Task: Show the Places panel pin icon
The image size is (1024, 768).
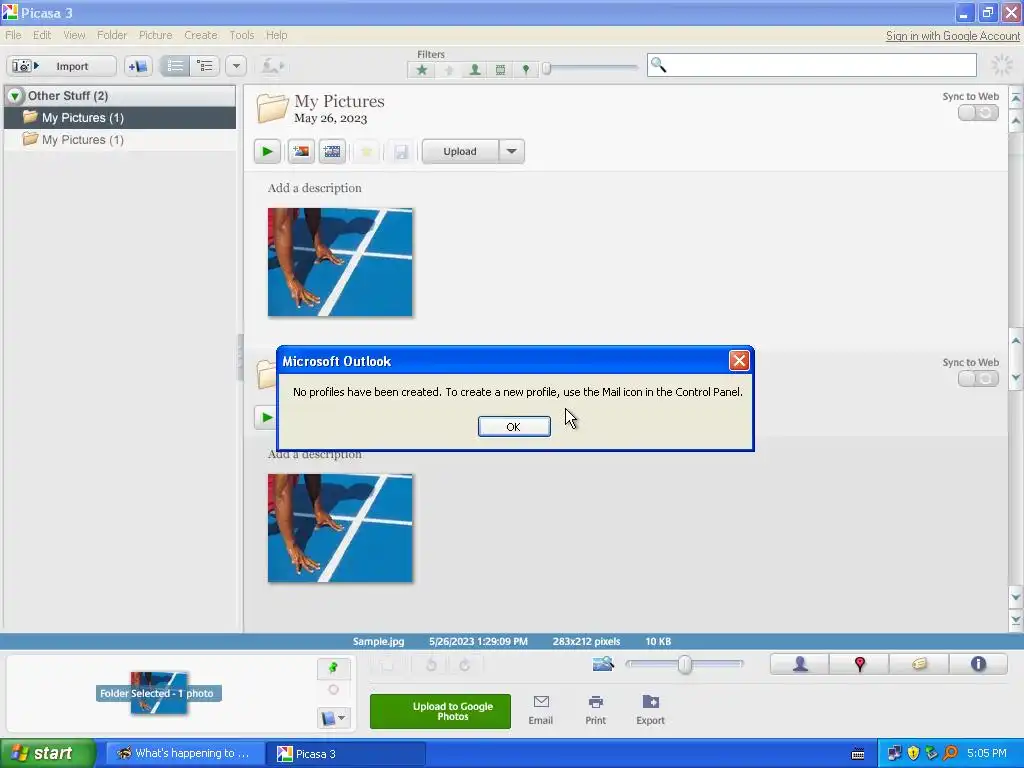Action: click(x=859, y=664)
